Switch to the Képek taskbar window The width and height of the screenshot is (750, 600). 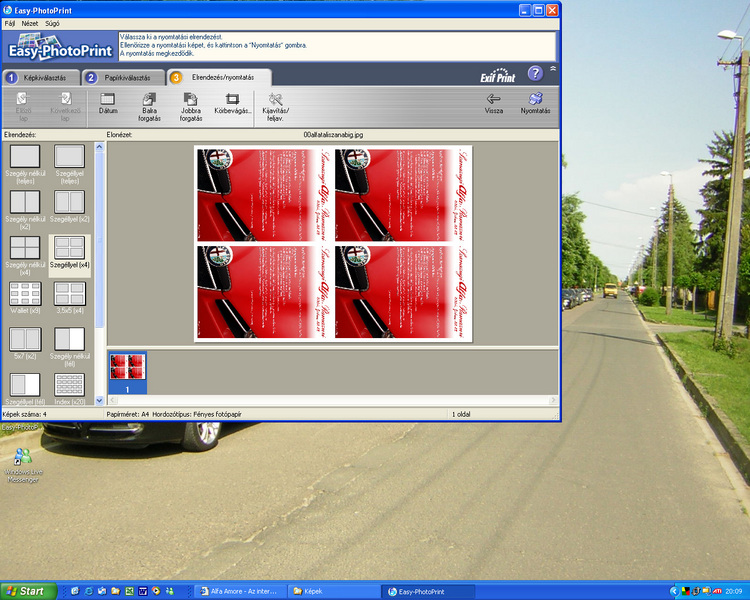(x=335, y=591)
